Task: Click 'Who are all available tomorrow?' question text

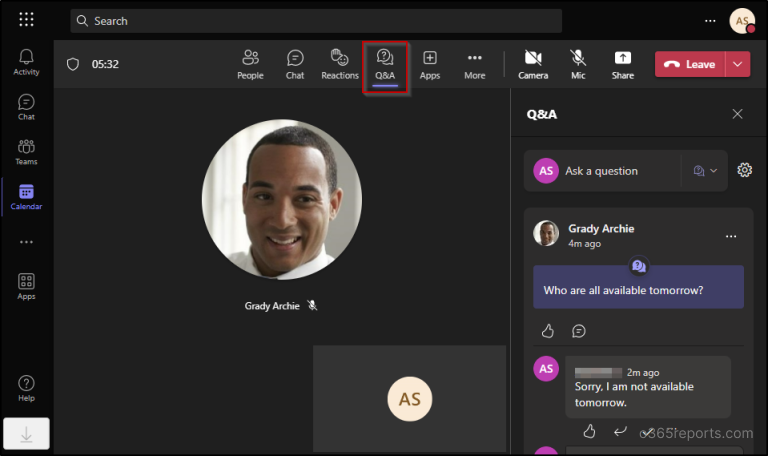Action: [x=623, y=290]
